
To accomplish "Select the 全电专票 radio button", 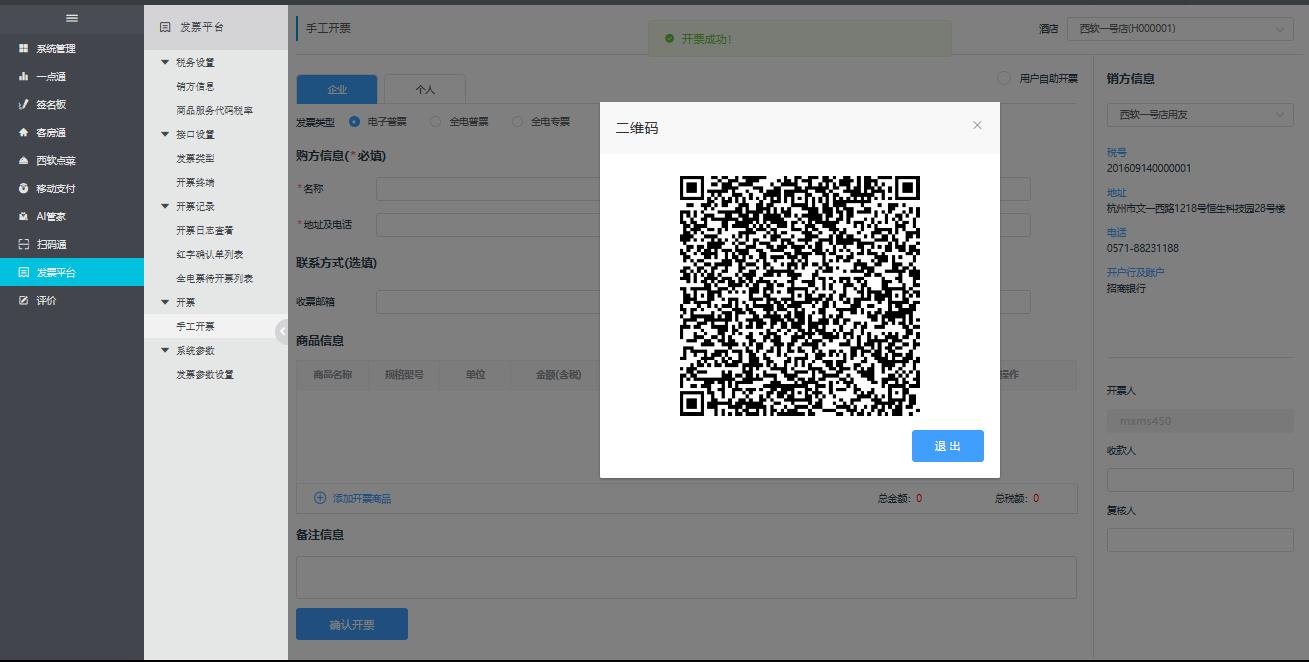I will (x=517, y=121).
